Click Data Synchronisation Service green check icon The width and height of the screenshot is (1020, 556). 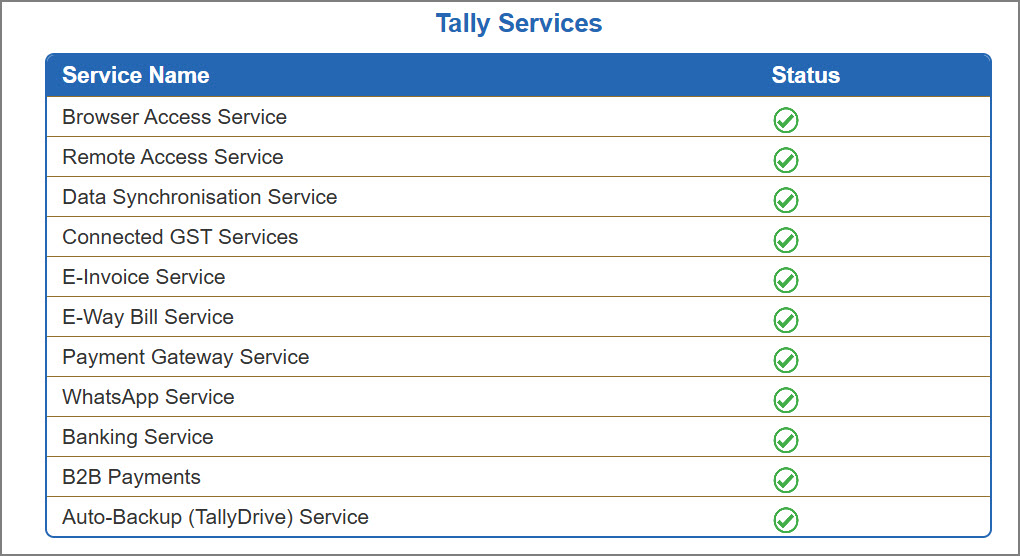(786, 200)
